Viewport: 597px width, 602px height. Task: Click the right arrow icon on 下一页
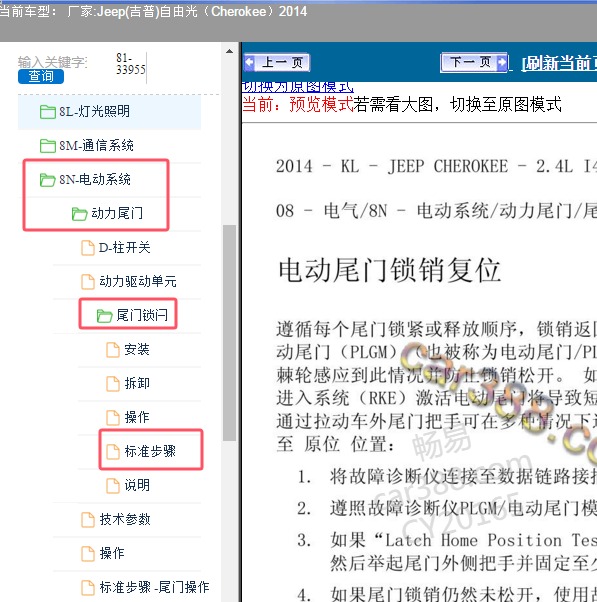click(501, 62)
